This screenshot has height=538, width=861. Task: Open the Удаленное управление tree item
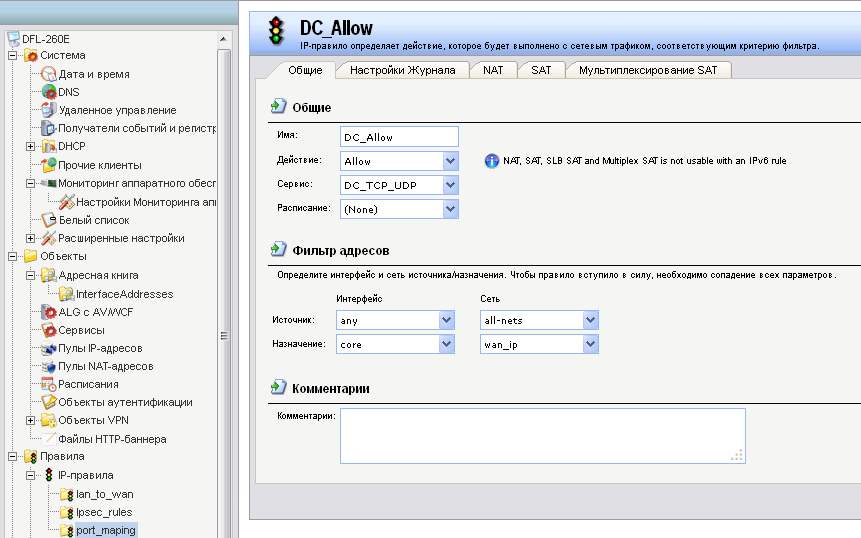pyautogui.click(x=117, y=110)
